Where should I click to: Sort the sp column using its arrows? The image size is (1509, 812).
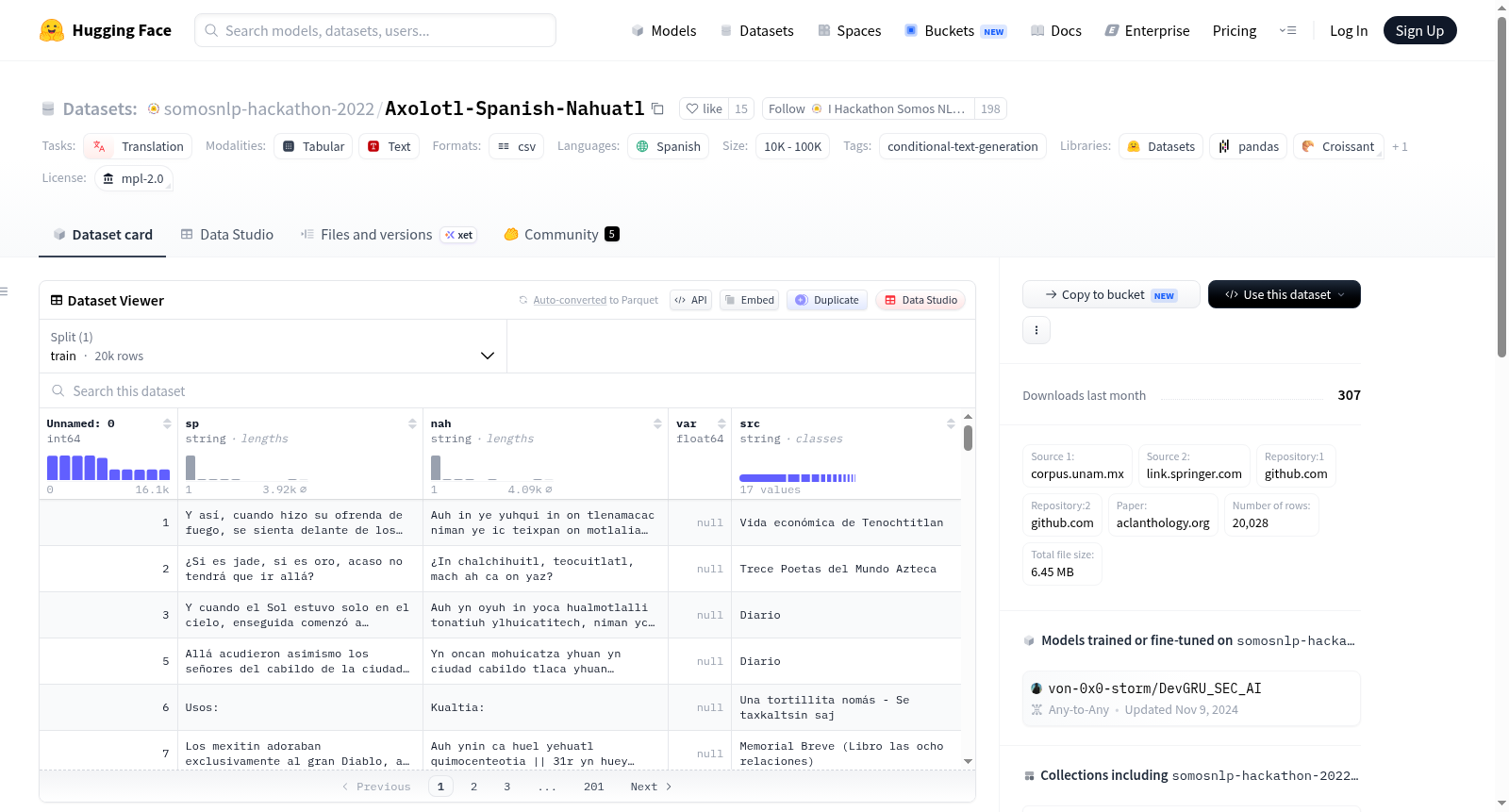tap(412, 423)
